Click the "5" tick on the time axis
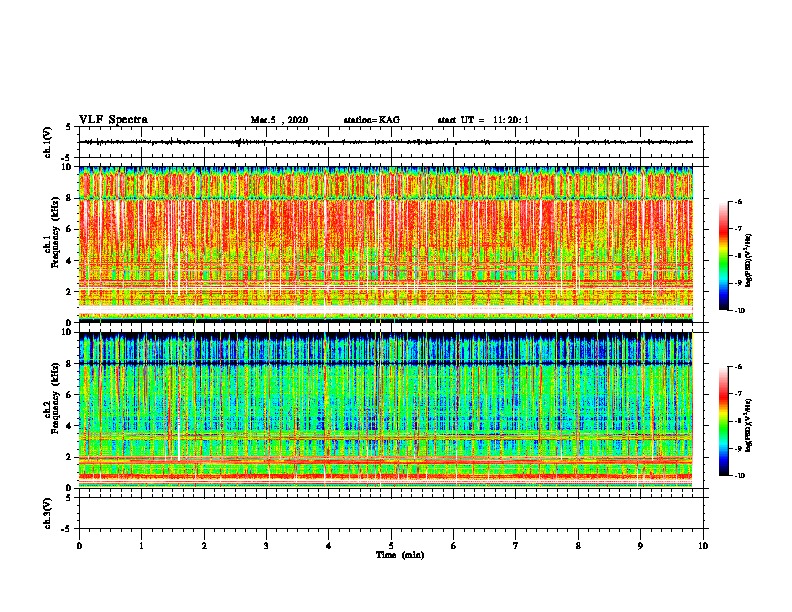 click(x=391, y=546)
